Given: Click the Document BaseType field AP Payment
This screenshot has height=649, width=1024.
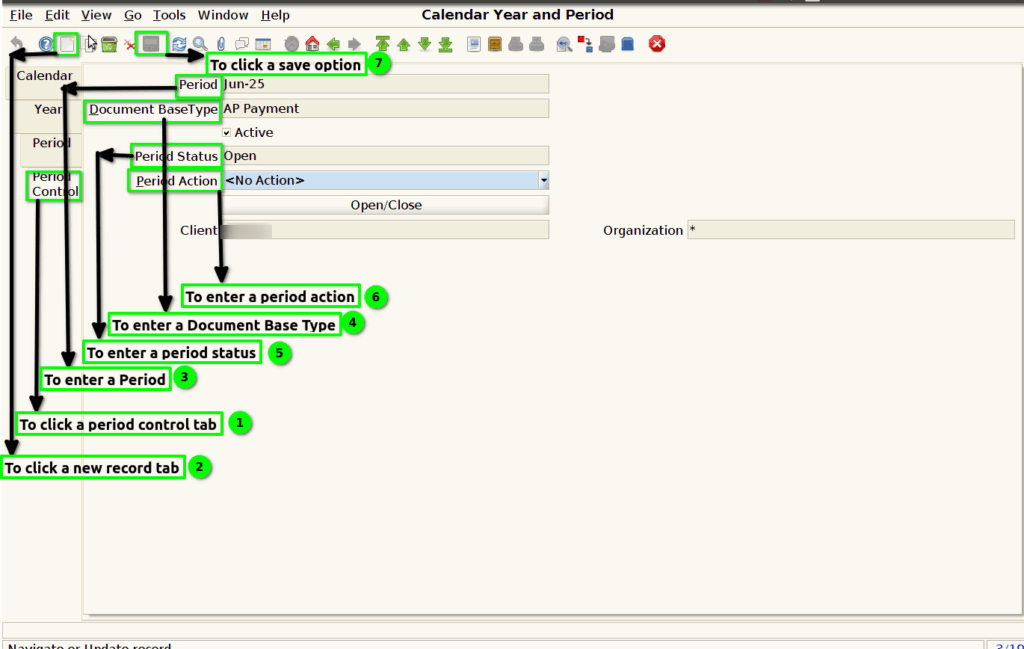Looking at the screenshot, I should [x=386, y=108].
